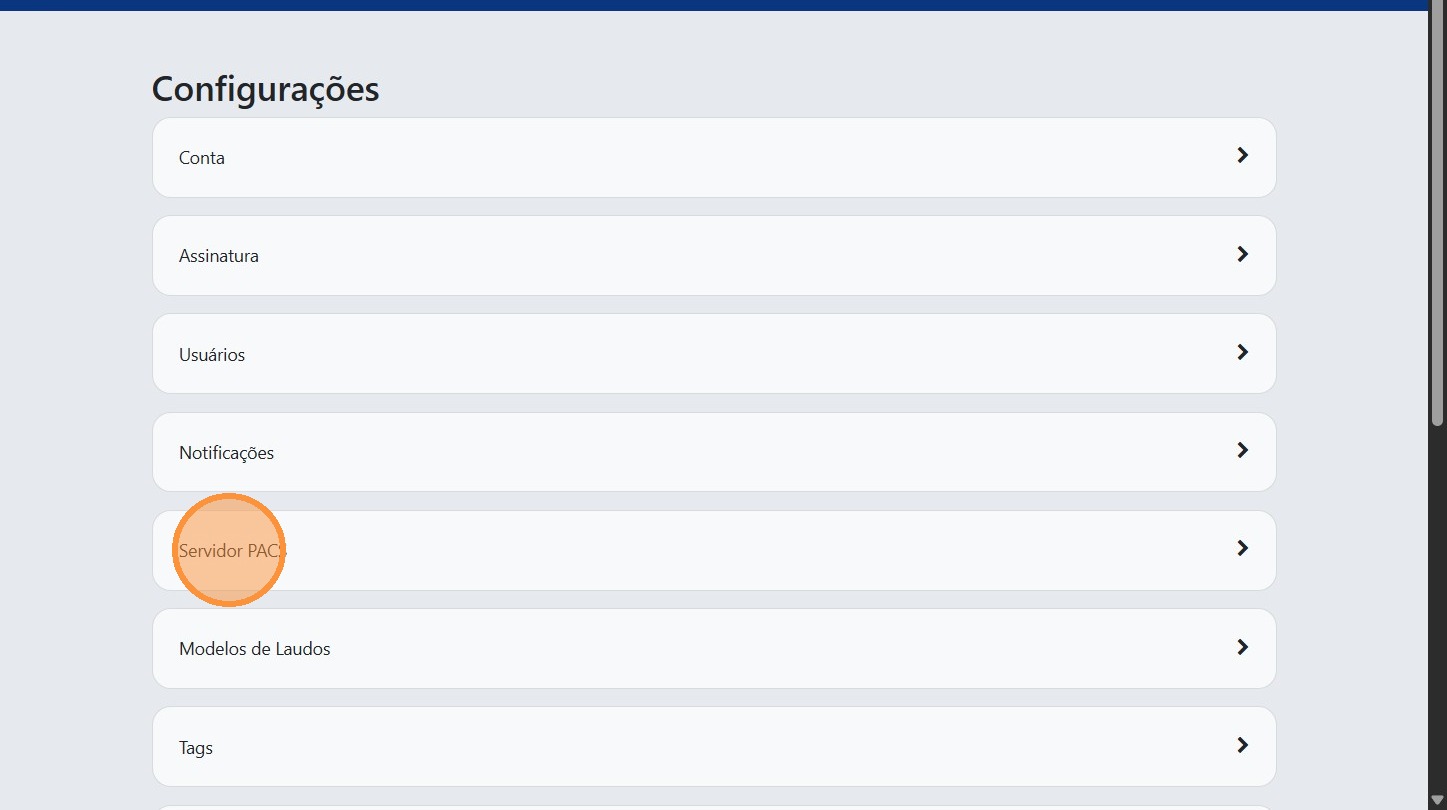Click the scroll-down arrow of the scrollbar
Image resolution: width=1447 pixels, height=810 pixels.
pyautogui.click(x=1438, y=800)
